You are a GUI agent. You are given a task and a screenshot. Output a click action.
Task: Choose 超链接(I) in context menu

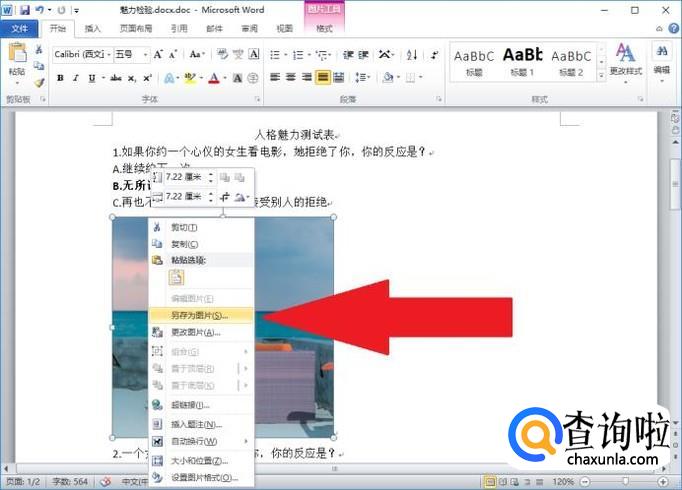201,405
